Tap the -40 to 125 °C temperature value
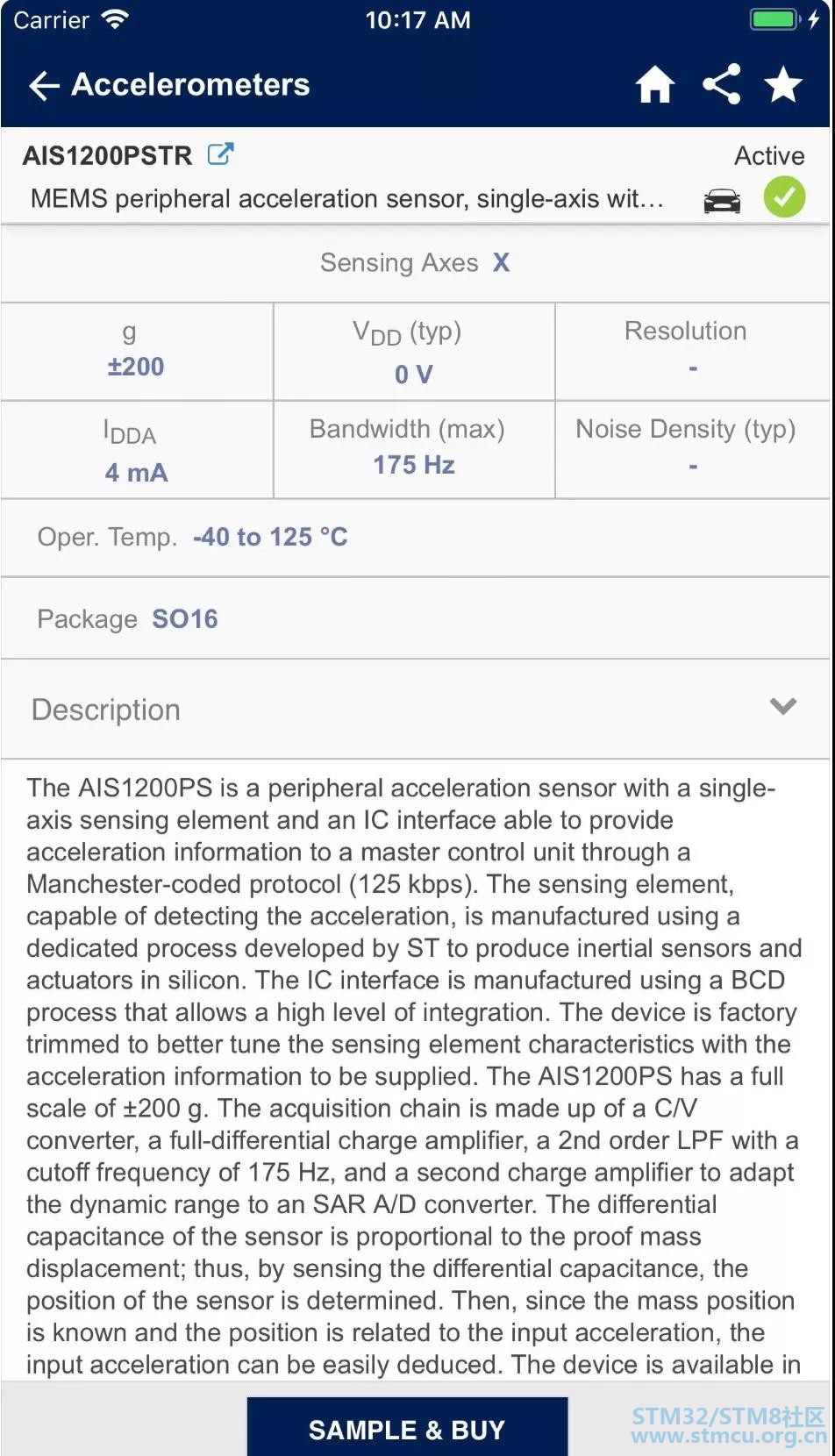The height and width of the screenshot is (1456, 835). coord(270,537)
